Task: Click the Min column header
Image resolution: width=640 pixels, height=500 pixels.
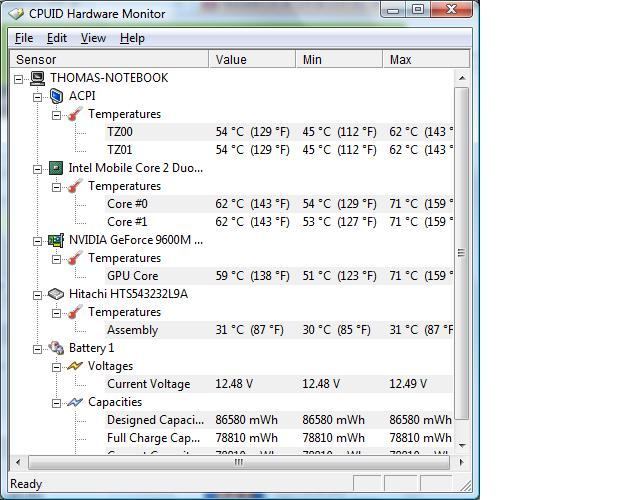Action: tap(339, 60)
